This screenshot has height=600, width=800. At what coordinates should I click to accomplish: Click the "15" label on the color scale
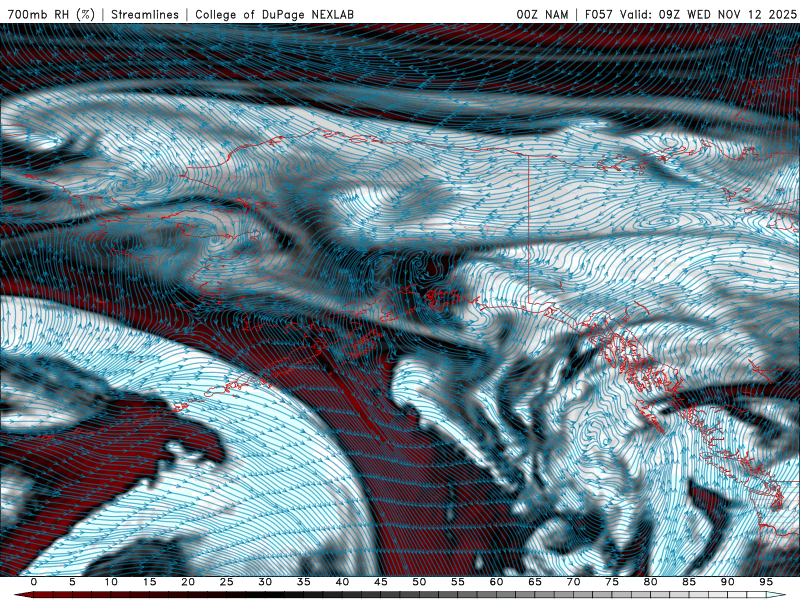(x=149, y=582)
